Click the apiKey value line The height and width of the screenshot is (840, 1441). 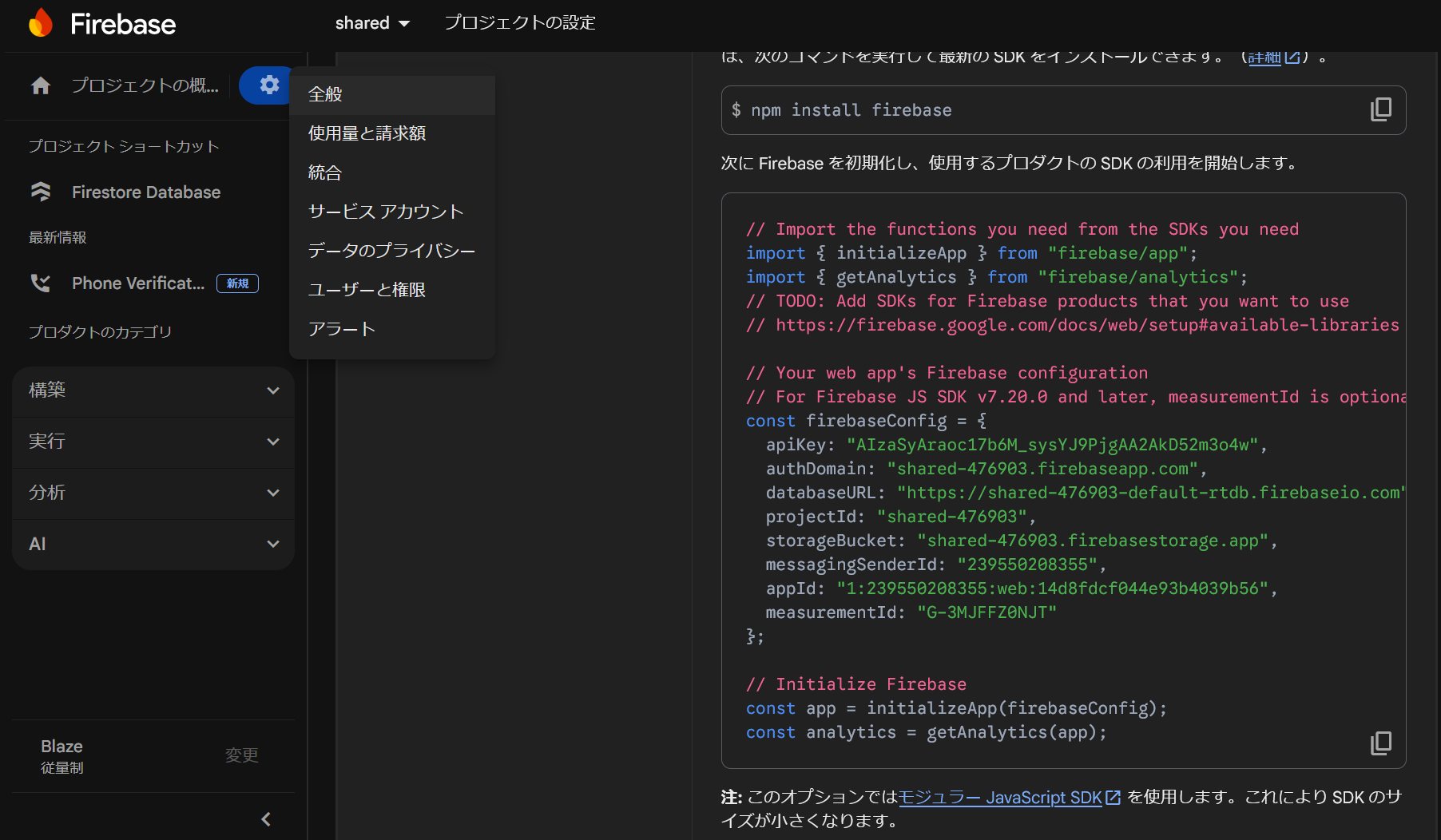(x=1016, y=445)
